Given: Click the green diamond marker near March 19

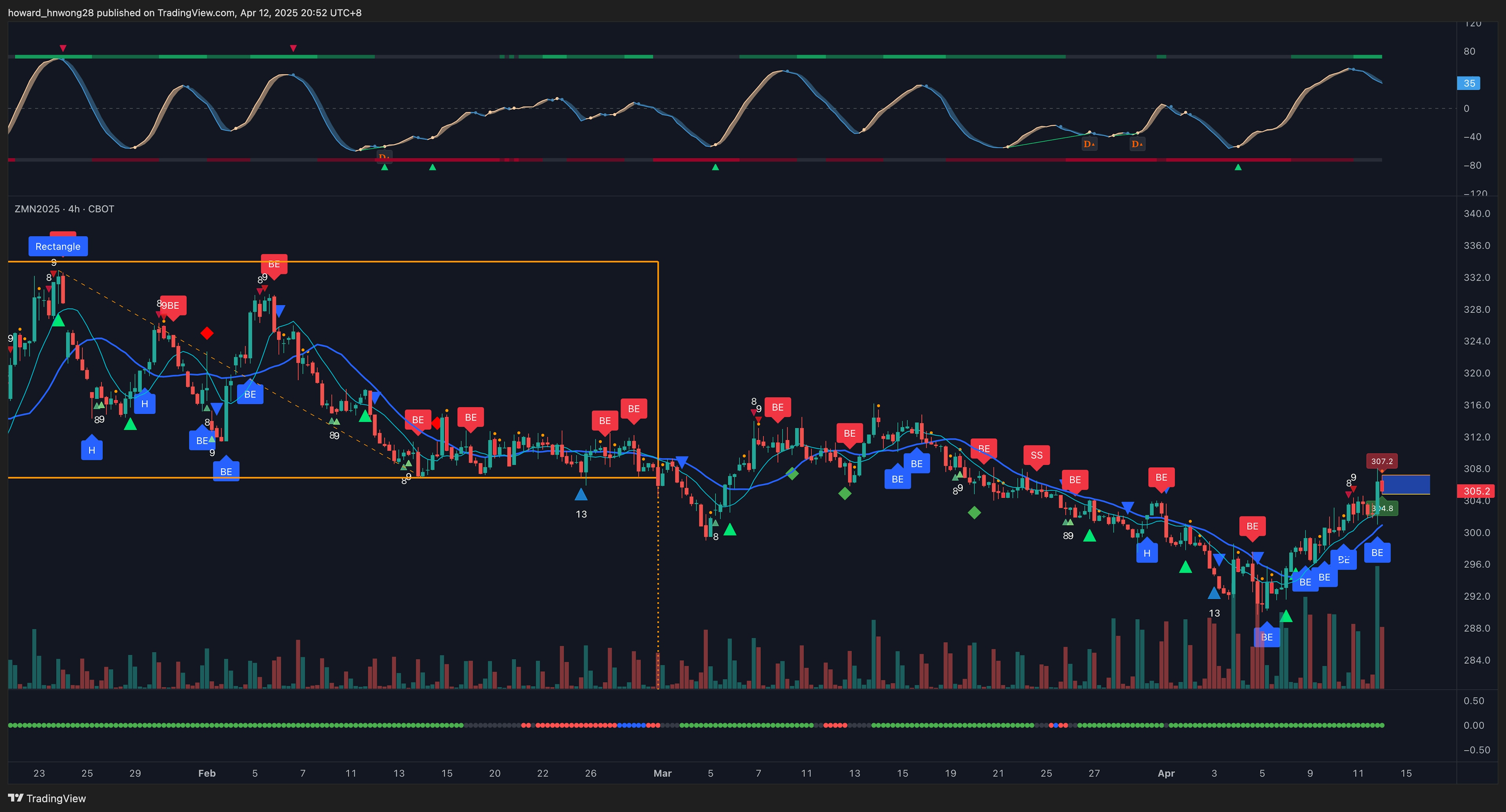Looking at the screenshot, I should [974, 513].
